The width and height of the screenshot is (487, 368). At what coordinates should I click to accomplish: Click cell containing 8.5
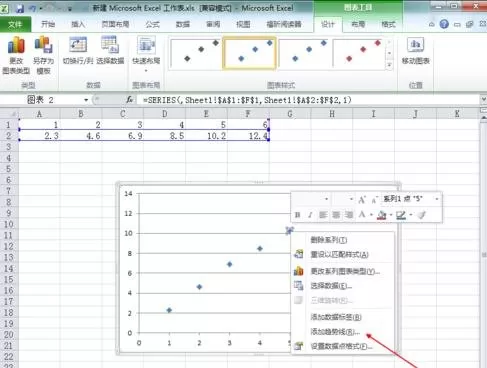(x=165, y=136)
